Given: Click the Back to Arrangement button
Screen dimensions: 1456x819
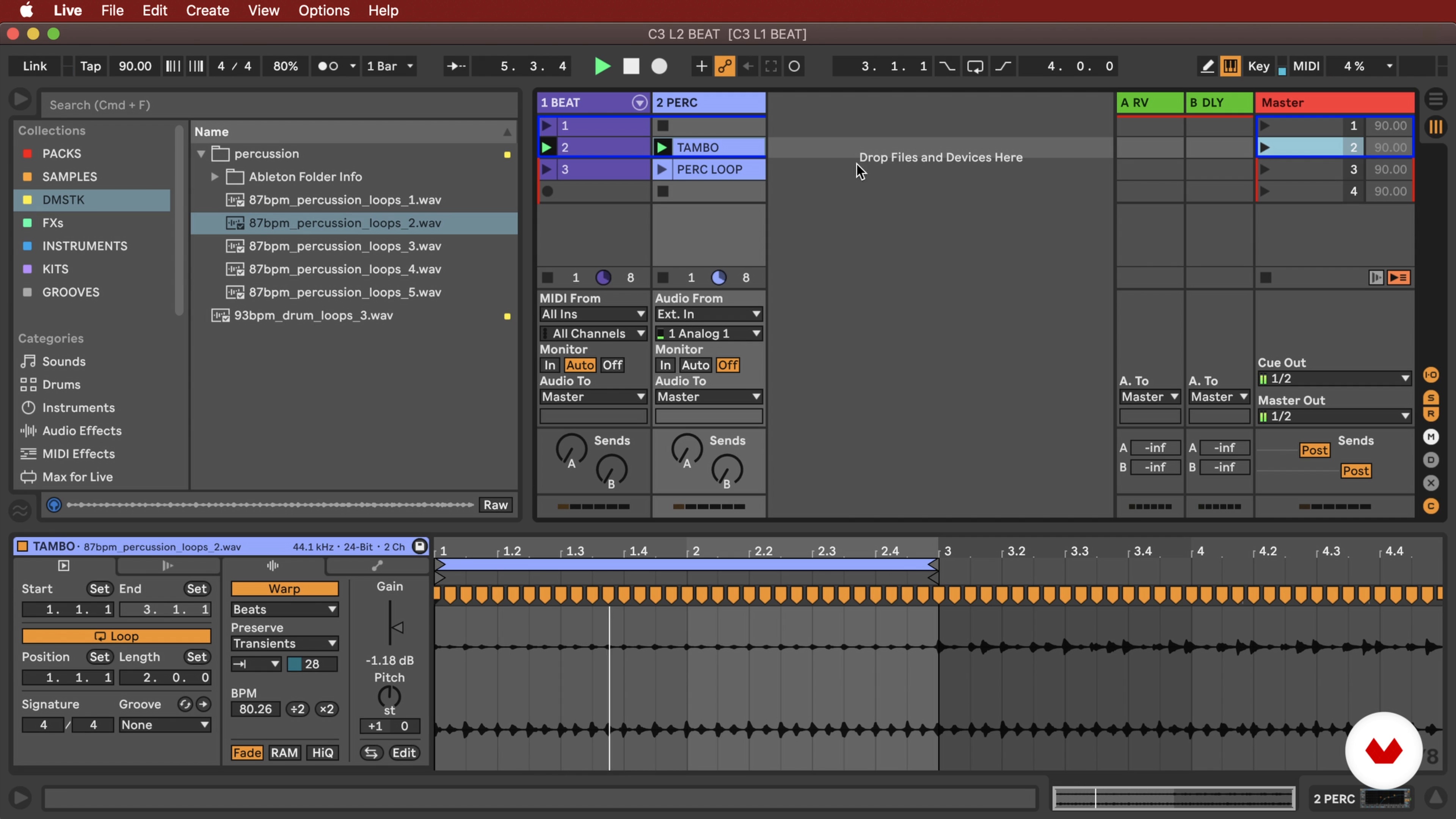Looking at the screenshot, I should pos(1399,278).
